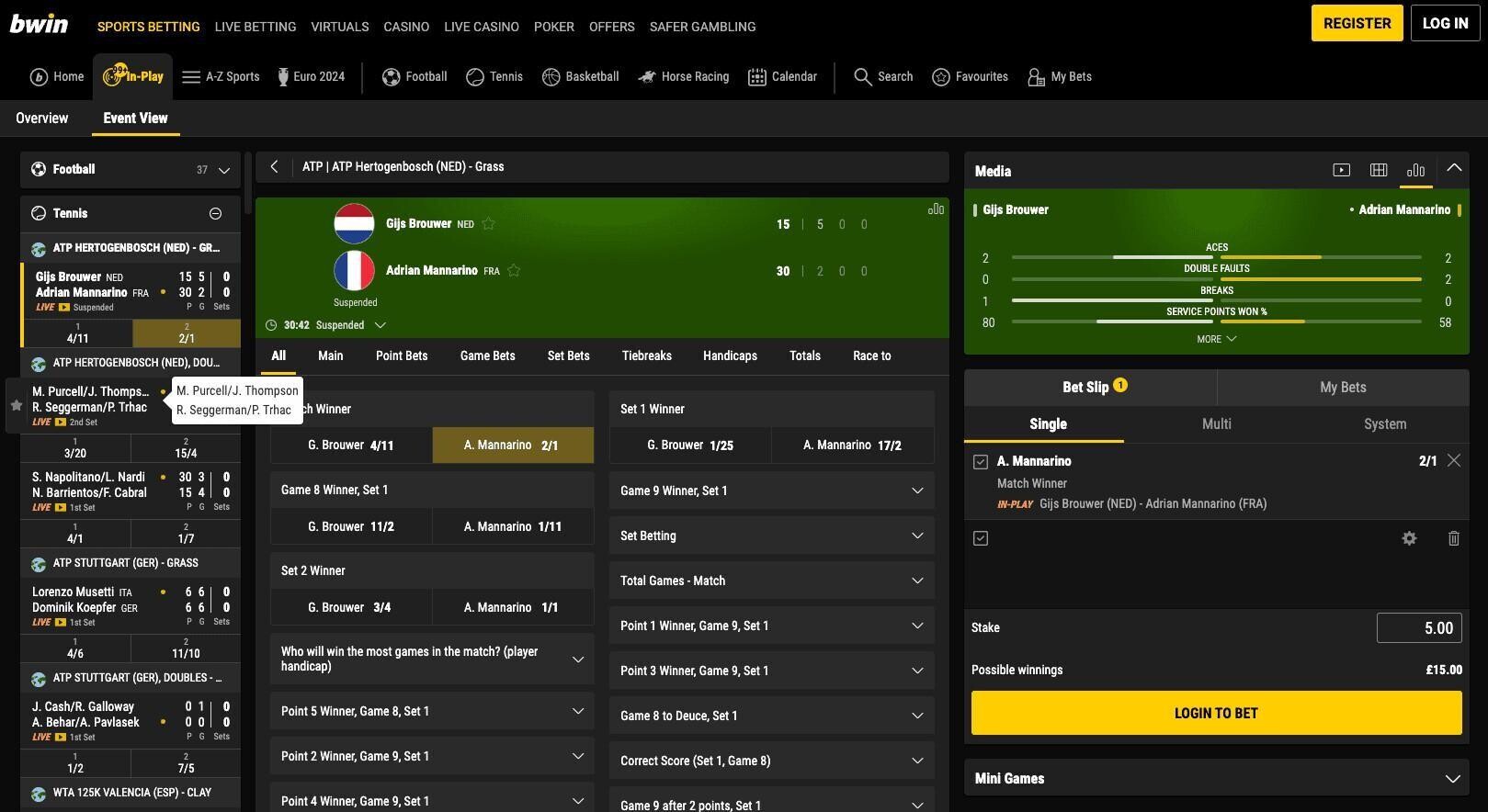This screenshot has height=812, width=1488.
Task: Delete all bets with the trash icon
Action: [1454, 538]
